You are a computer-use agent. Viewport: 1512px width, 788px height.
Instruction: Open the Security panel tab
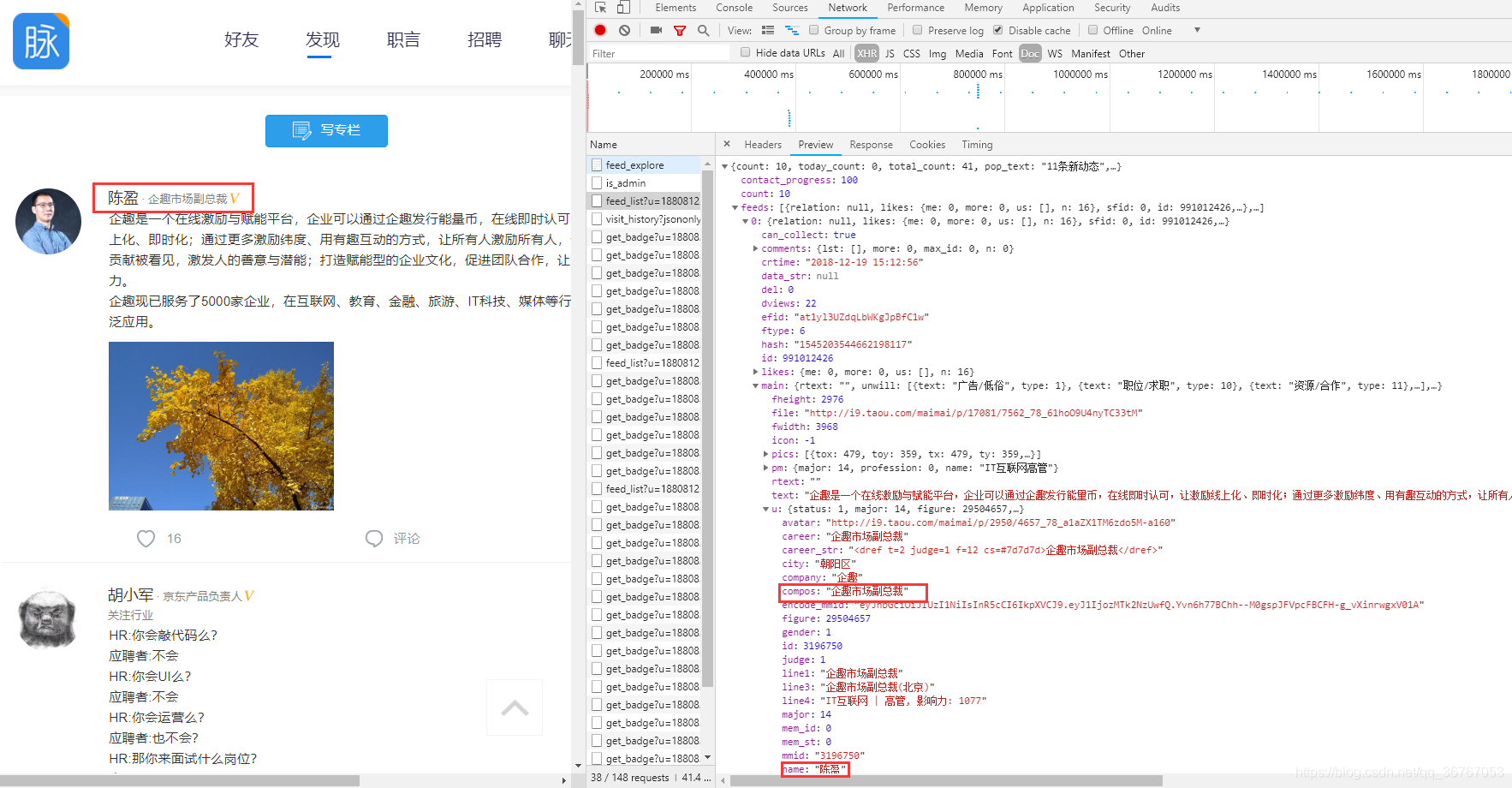(1112, 8)
